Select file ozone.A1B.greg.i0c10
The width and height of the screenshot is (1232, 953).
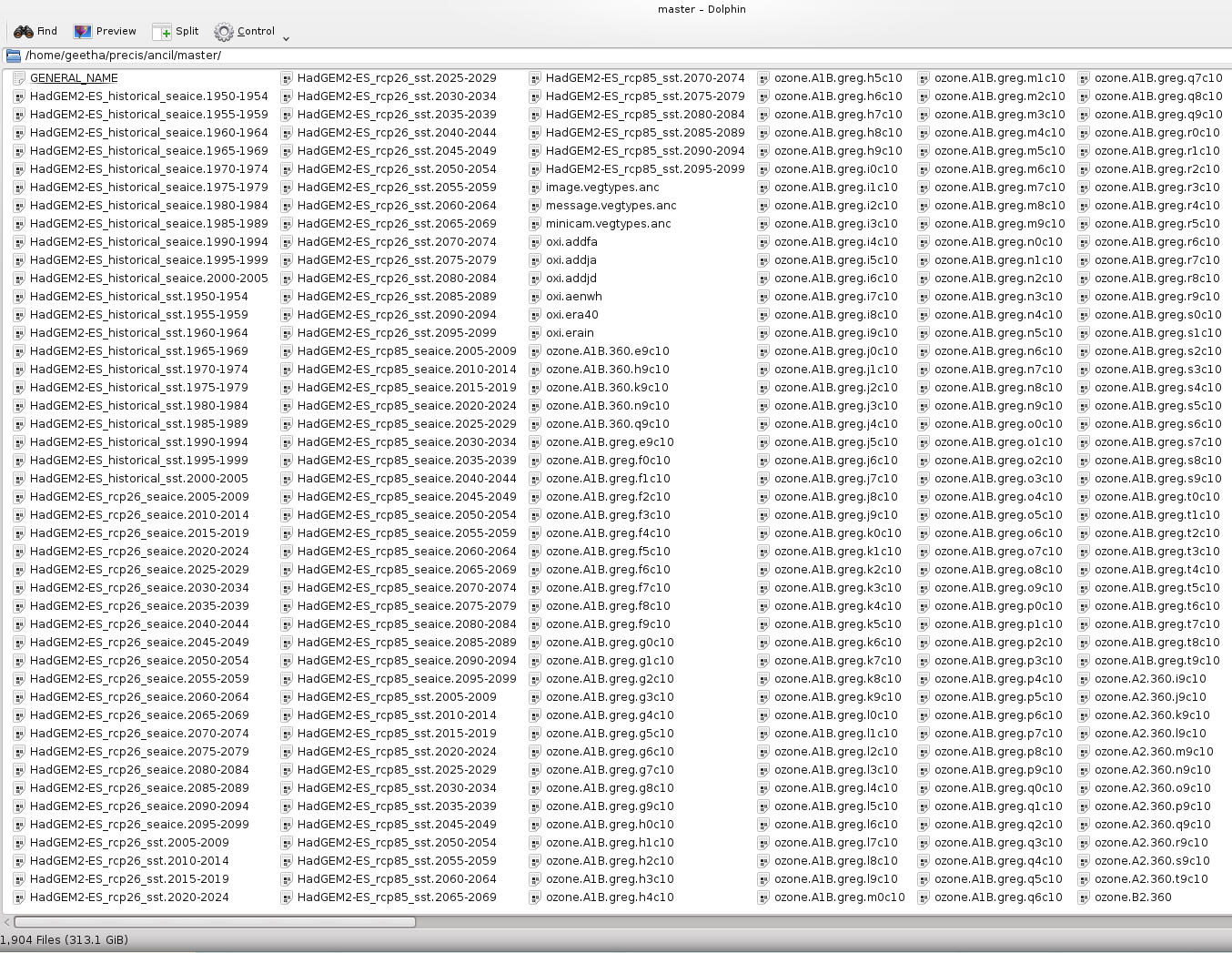click(x=836, y=169)
